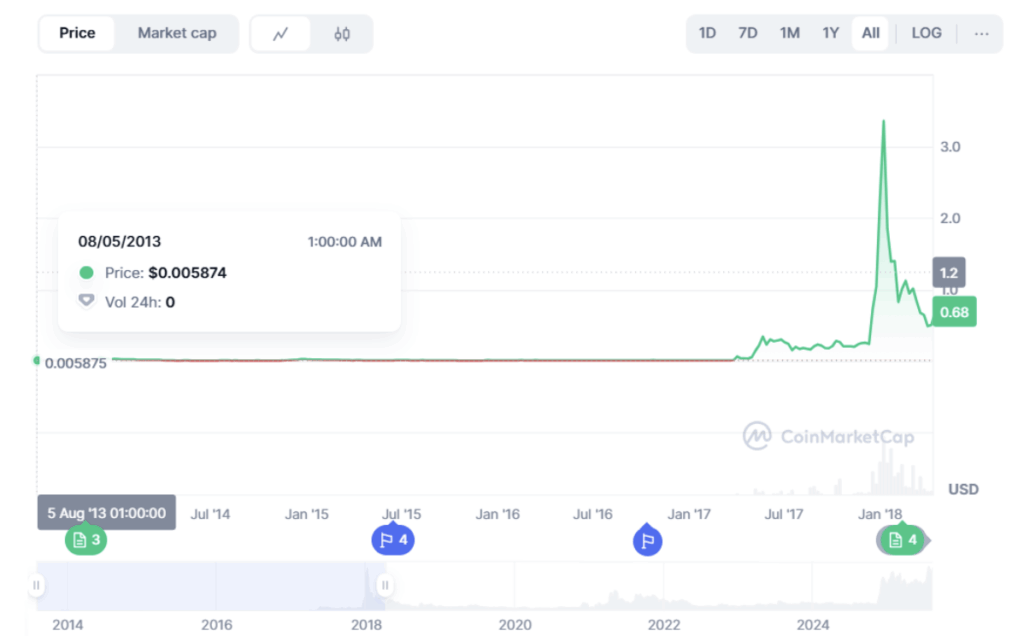Viewport: 1024px width, 636px height.
Task: Click the 2014 label in the navigator
Action: (68, 625)
